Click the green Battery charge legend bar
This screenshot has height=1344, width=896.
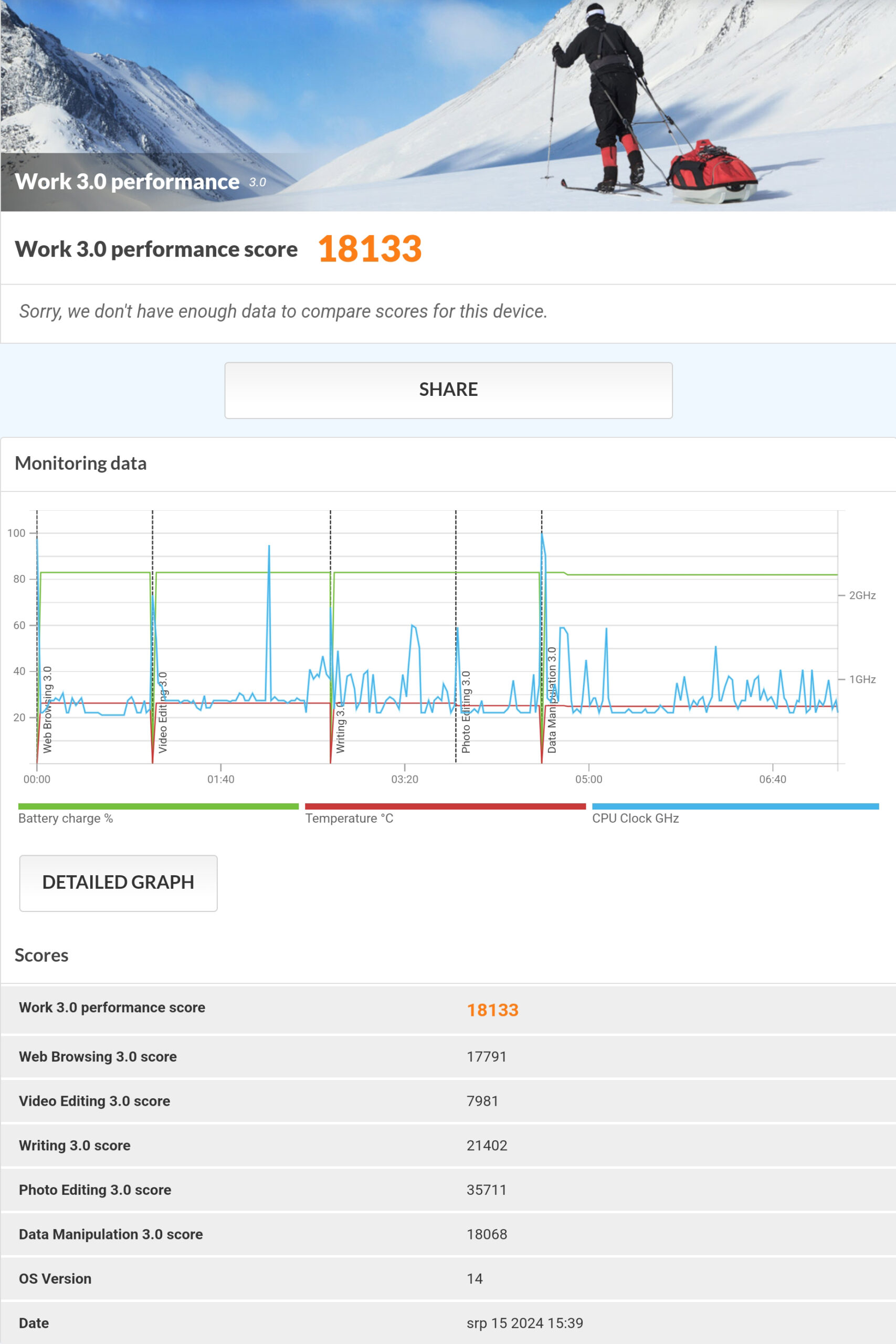tap(159, 806)
